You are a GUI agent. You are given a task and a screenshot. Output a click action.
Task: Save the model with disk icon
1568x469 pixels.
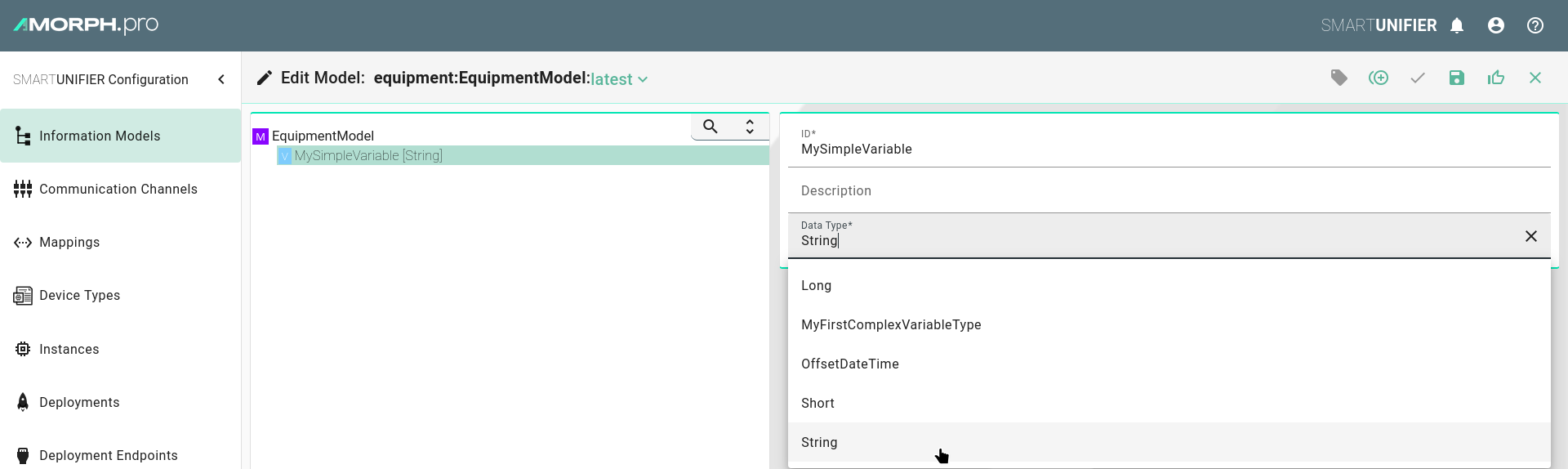pyautogui.click(x=1457, y=78)
